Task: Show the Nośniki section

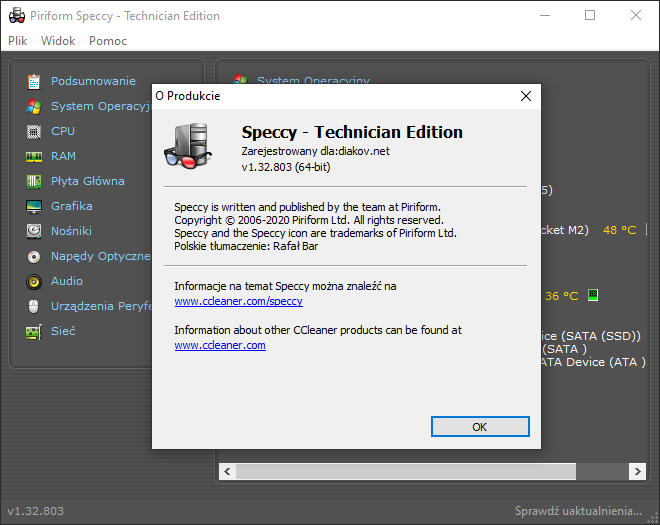Action: (x=71, y=231)
